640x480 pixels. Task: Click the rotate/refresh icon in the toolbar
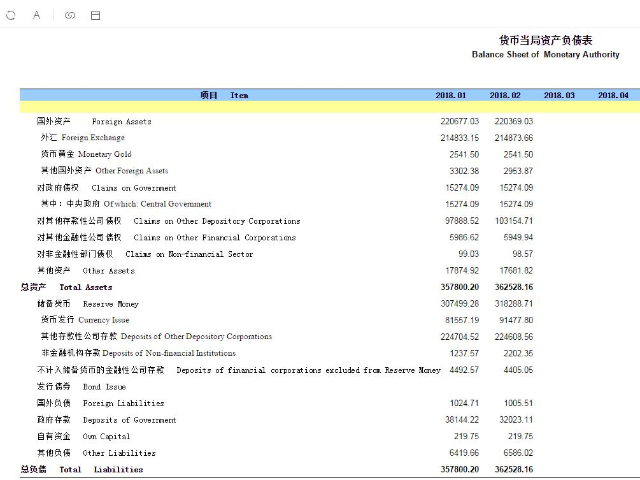point(11,16)
